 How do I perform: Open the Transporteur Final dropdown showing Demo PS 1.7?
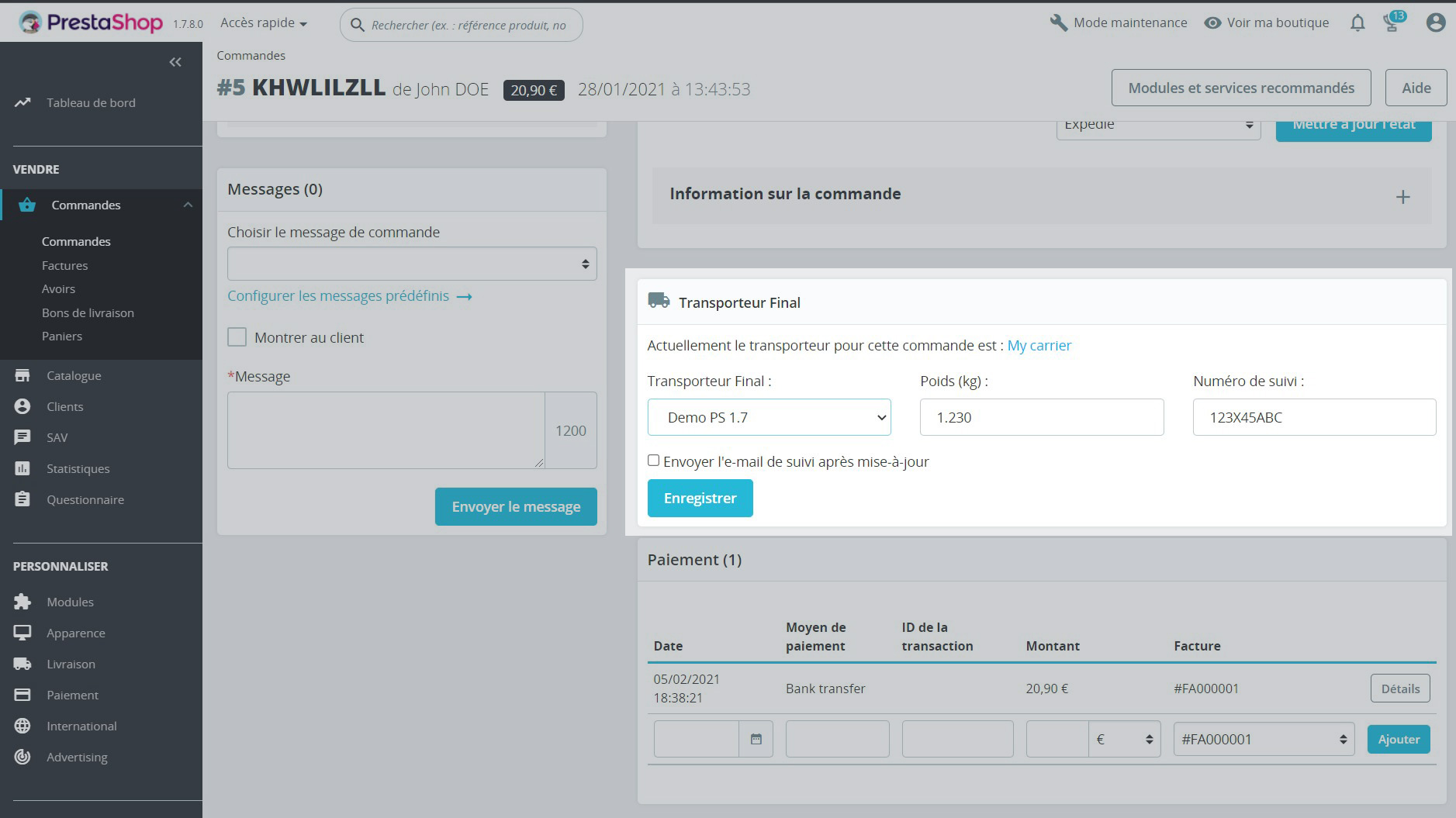click(x=769, y=417)
